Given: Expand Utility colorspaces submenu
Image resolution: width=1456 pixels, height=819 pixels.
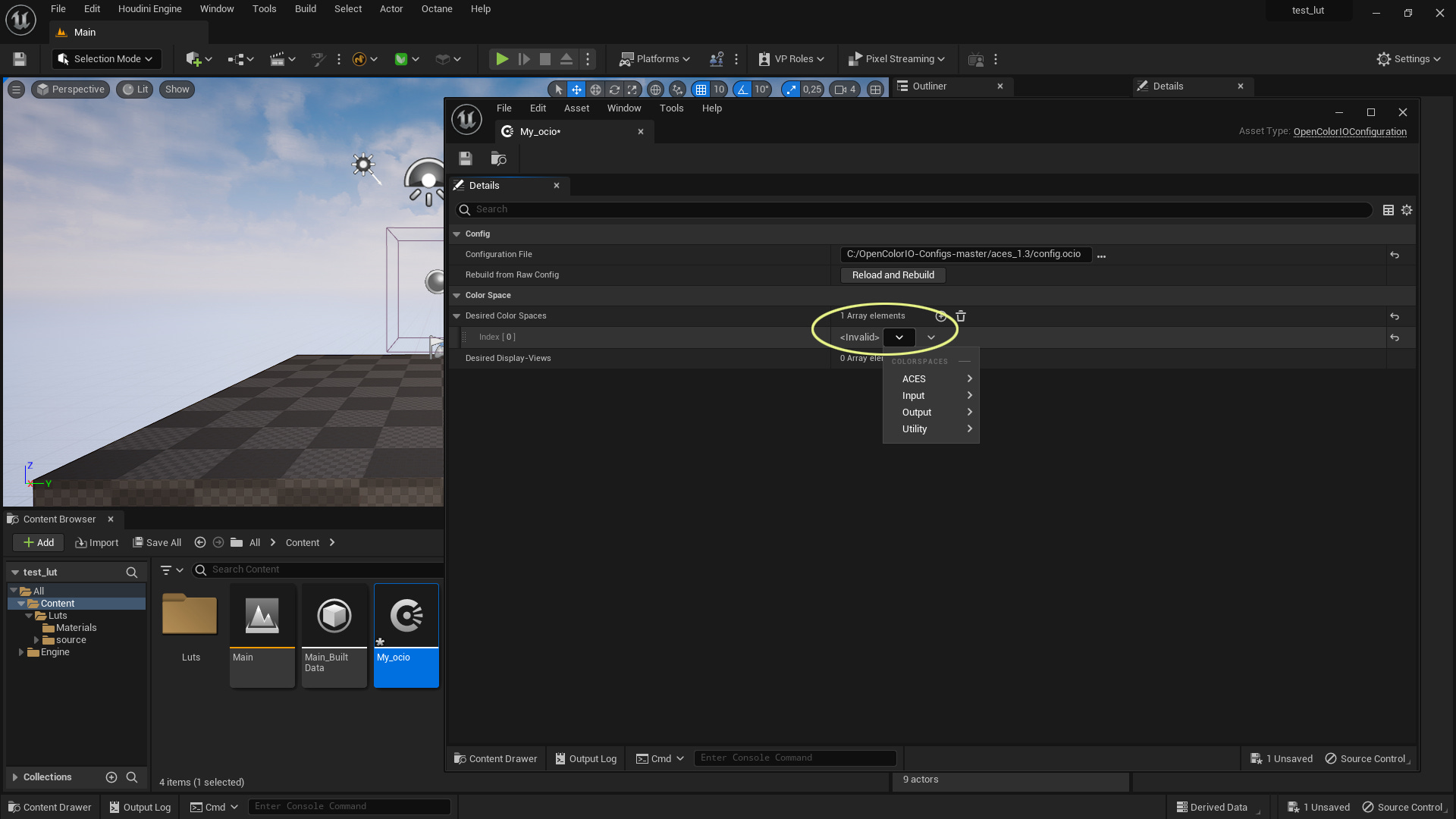Looking at the screenshot, I should pyautogui.click(x=931, y=429).
